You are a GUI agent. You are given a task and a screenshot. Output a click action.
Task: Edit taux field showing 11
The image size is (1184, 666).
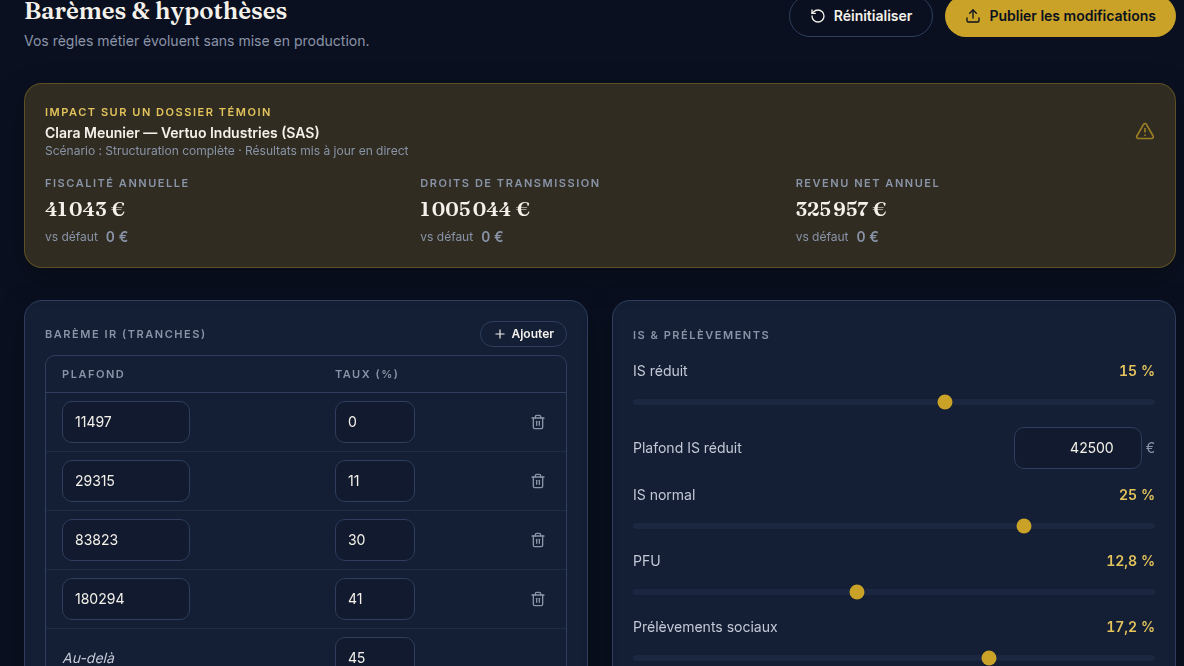click(x=375, y=481)
